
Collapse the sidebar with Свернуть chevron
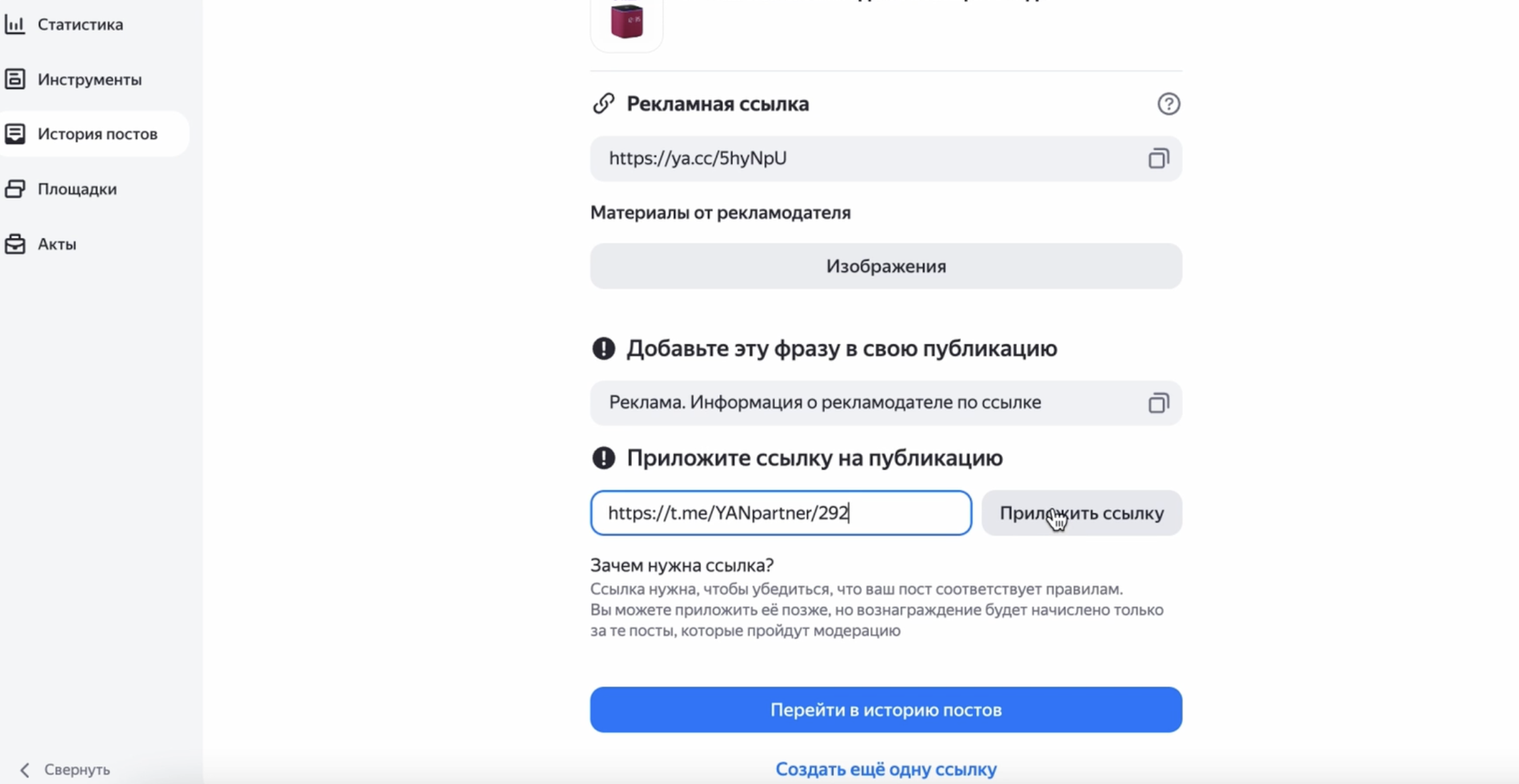tap(25, 770)
